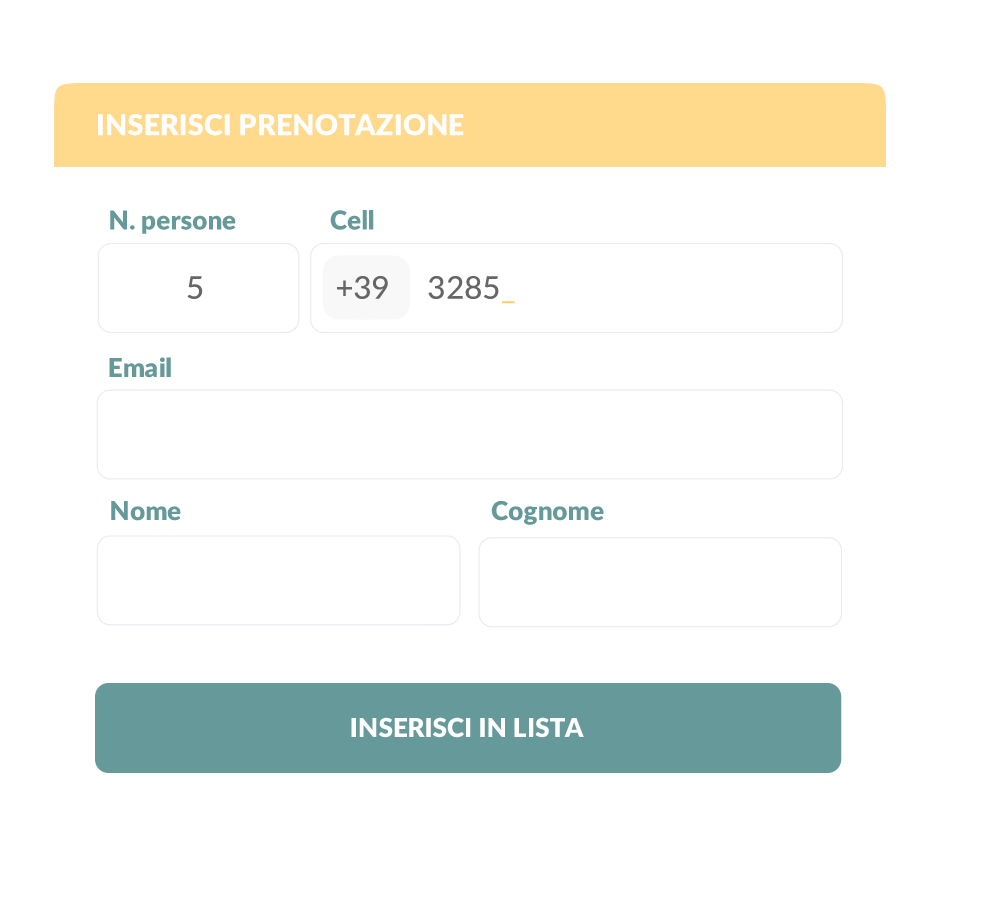Click the Cell field label

coord(352,220)
